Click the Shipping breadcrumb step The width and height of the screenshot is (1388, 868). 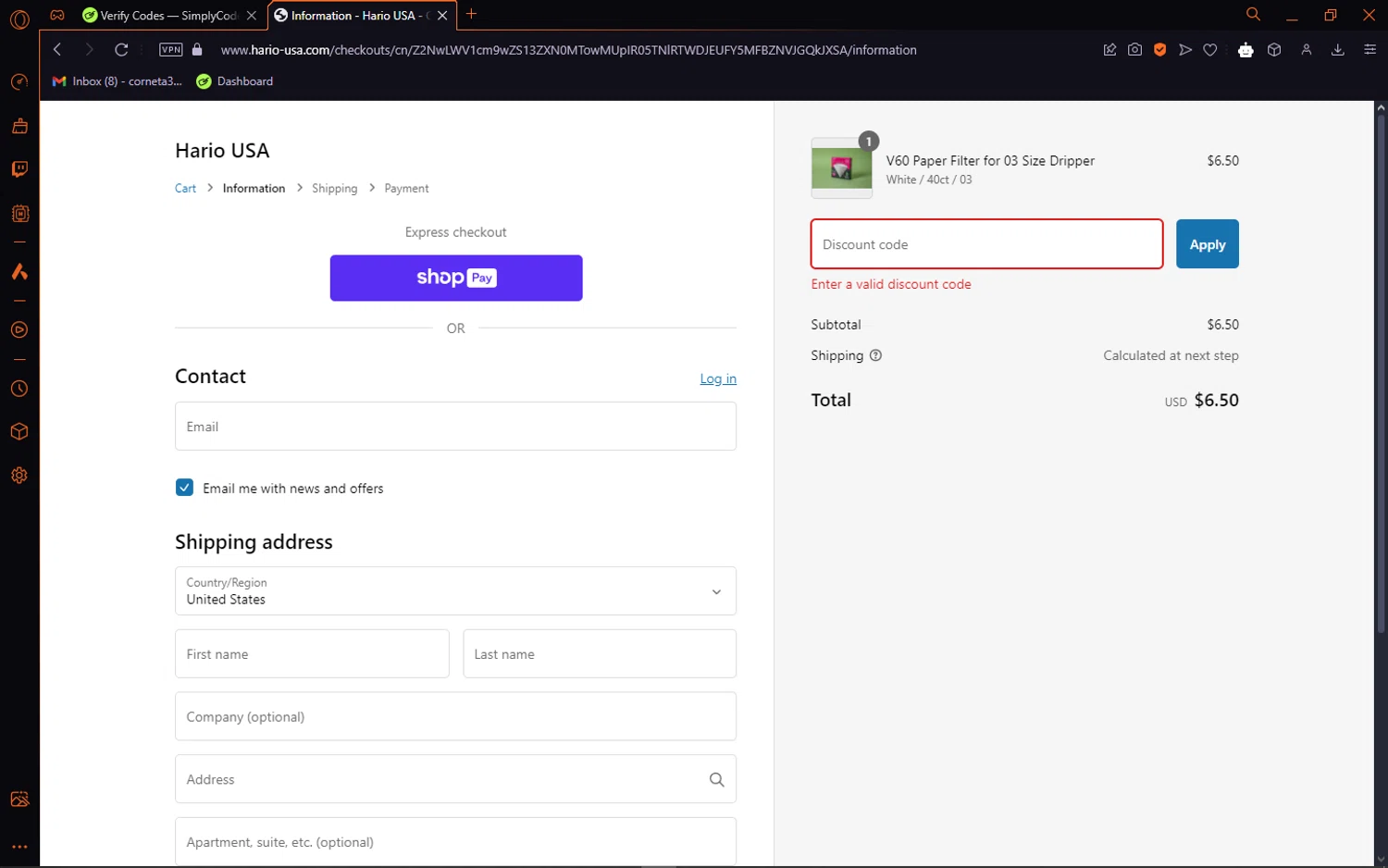334,189
